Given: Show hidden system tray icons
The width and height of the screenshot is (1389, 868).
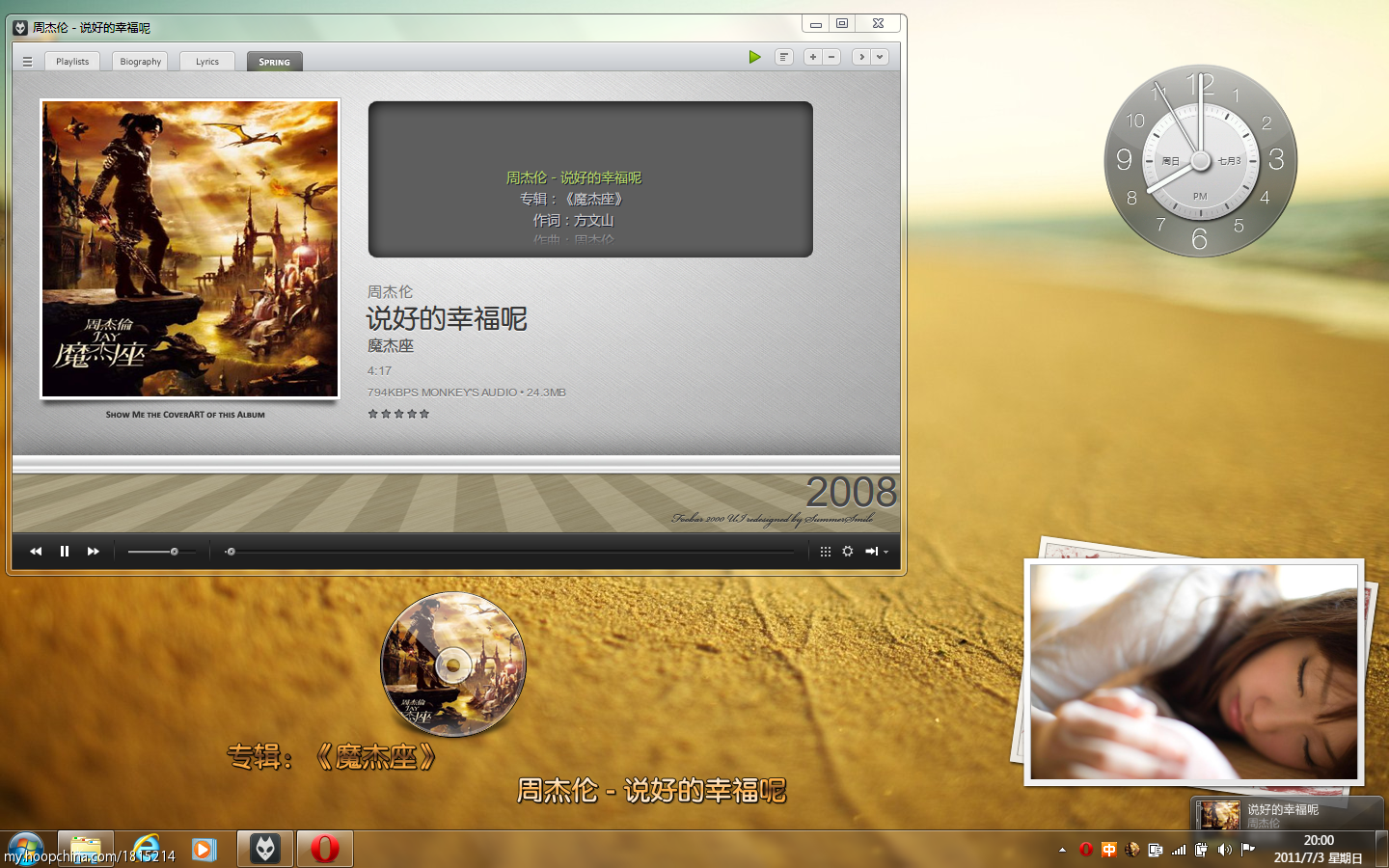Looking at the screenshot, I should (x=1062, y=850).
